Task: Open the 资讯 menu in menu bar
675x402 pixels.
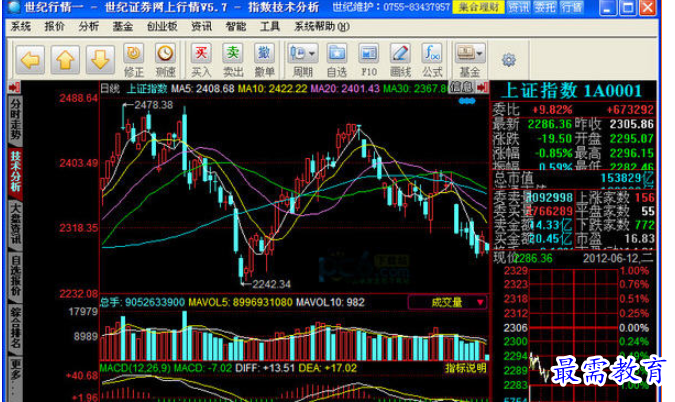Action: (x=201, y=27)
